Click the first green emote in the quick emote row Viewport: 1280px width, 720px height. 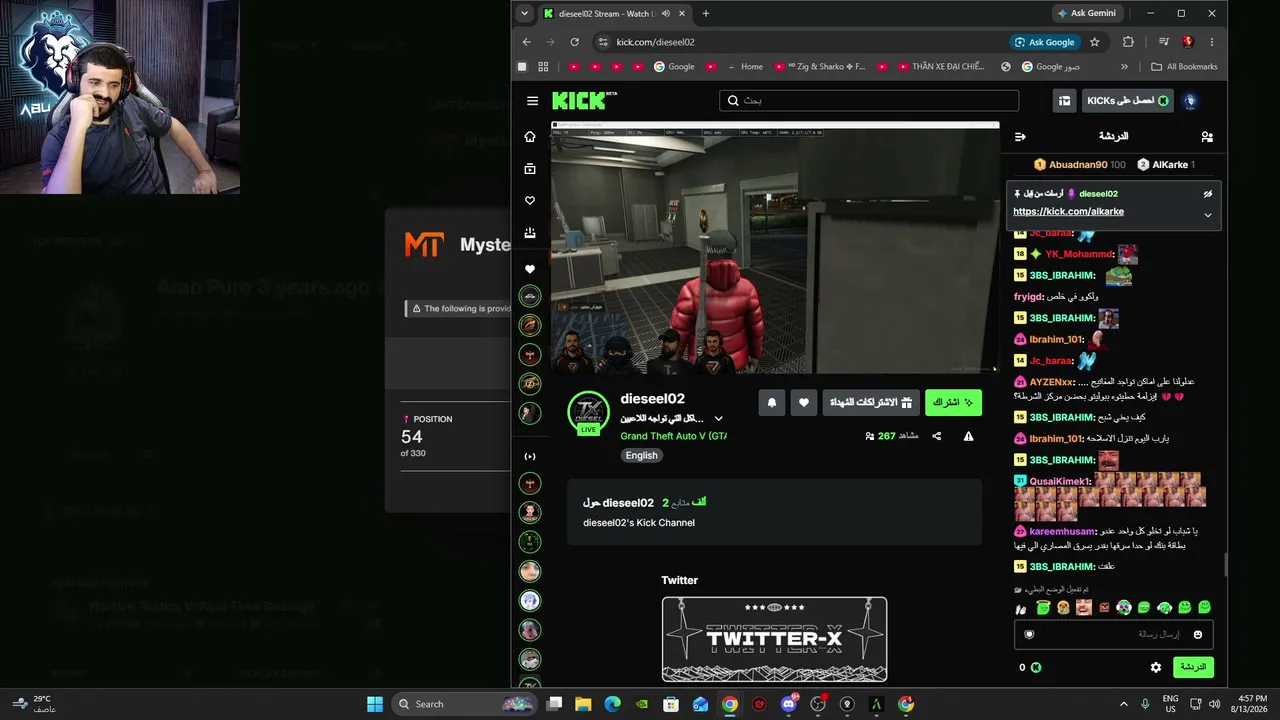(x=1043, y=608)
